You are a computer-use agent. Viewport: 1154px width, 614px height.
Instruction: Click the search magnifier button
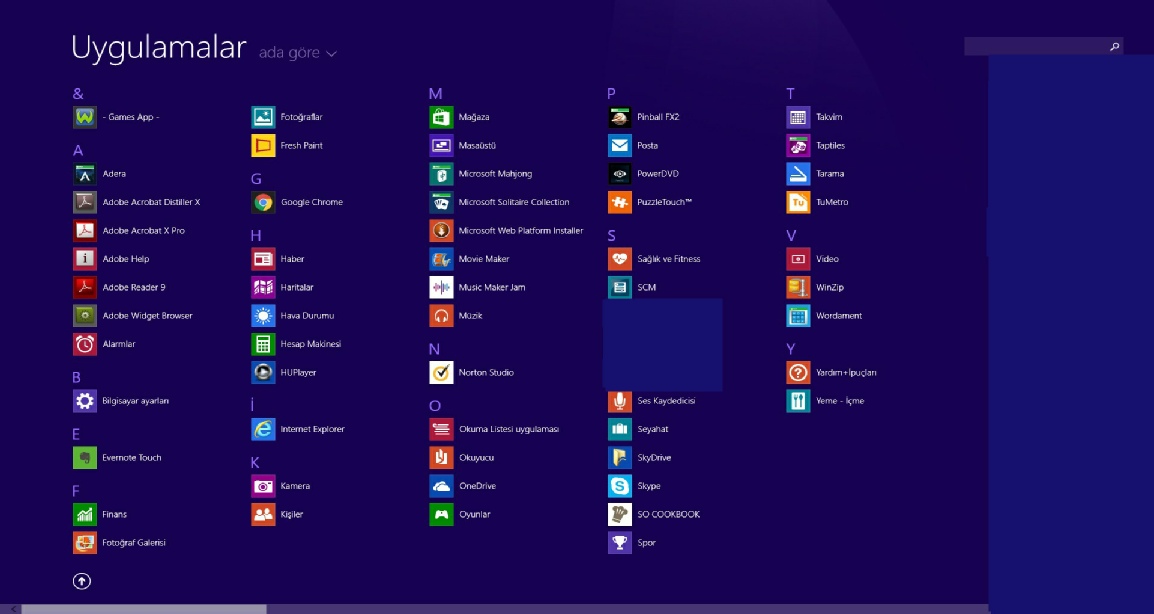pos(1114,46)
